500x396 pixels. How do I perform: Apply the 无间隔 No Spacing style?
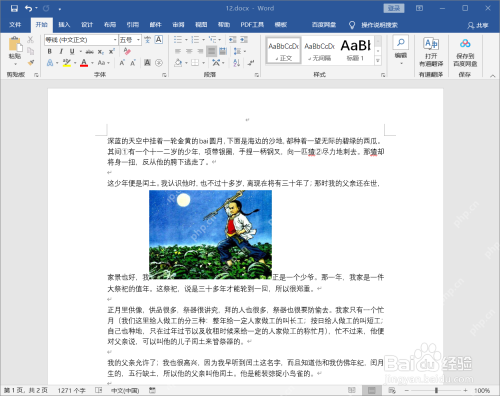[319, 51]
